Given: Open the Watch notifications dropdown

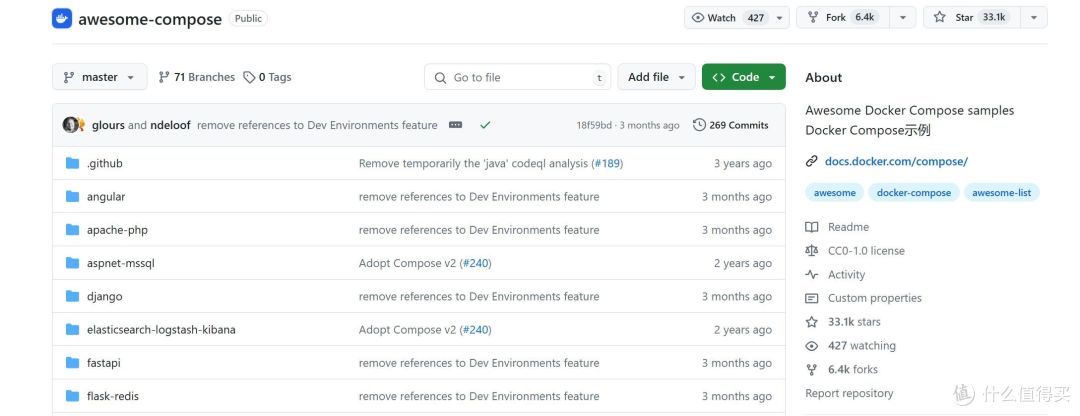Looking at the screenshot, I should [780, 18].
